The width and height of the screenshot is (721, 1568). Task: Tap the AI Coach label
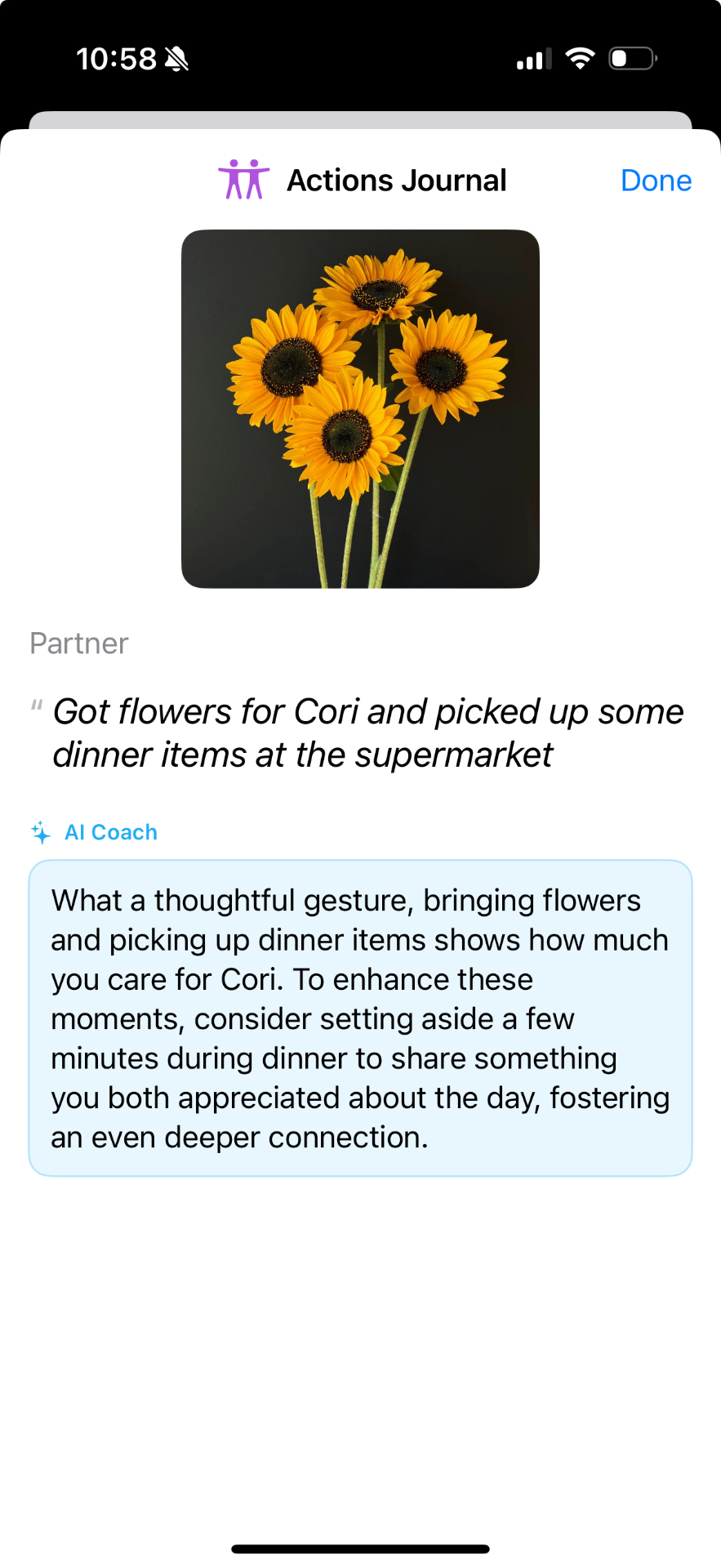coord(111,832)
